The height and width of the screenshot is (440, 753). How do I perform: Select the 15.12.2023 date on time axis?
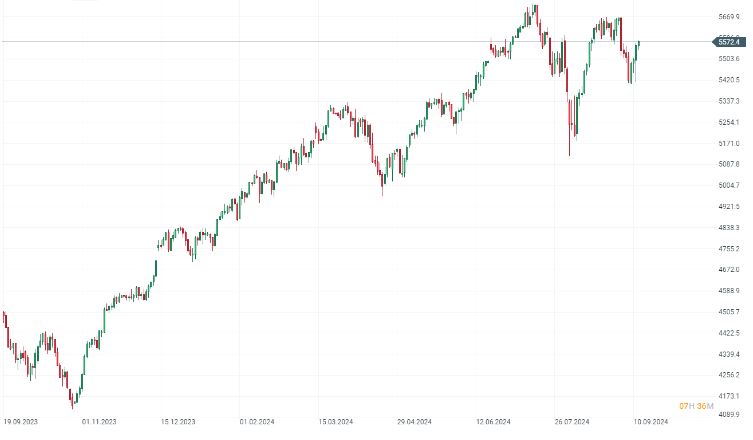(x=178, y=422)
